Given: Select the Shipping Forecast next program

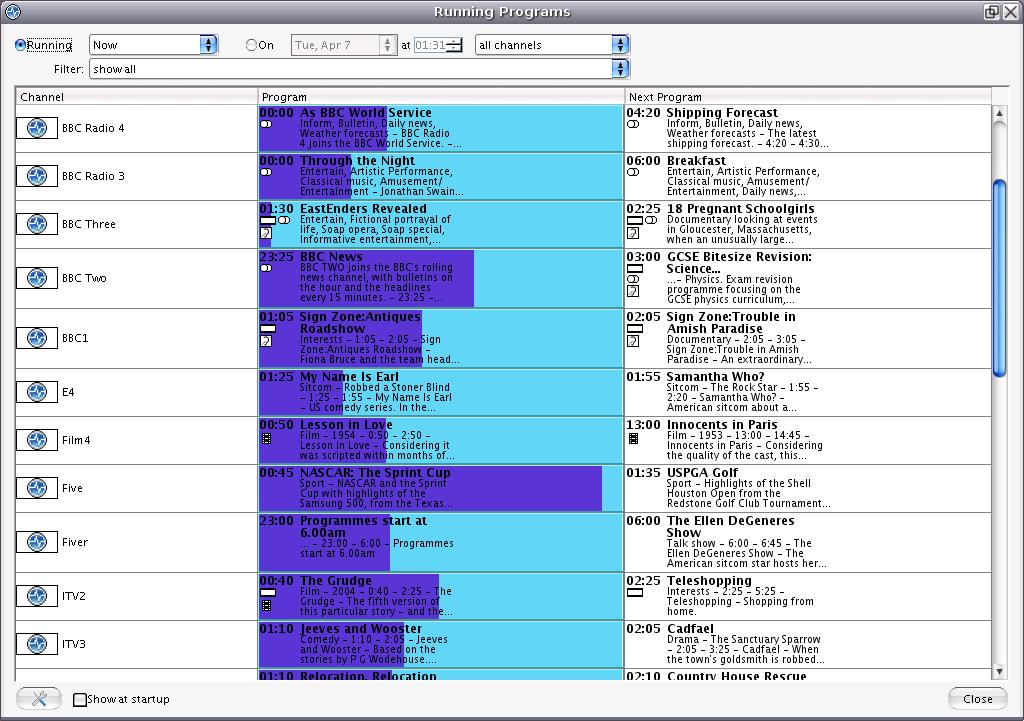Looking at the screenshot, I should point(808,129).
